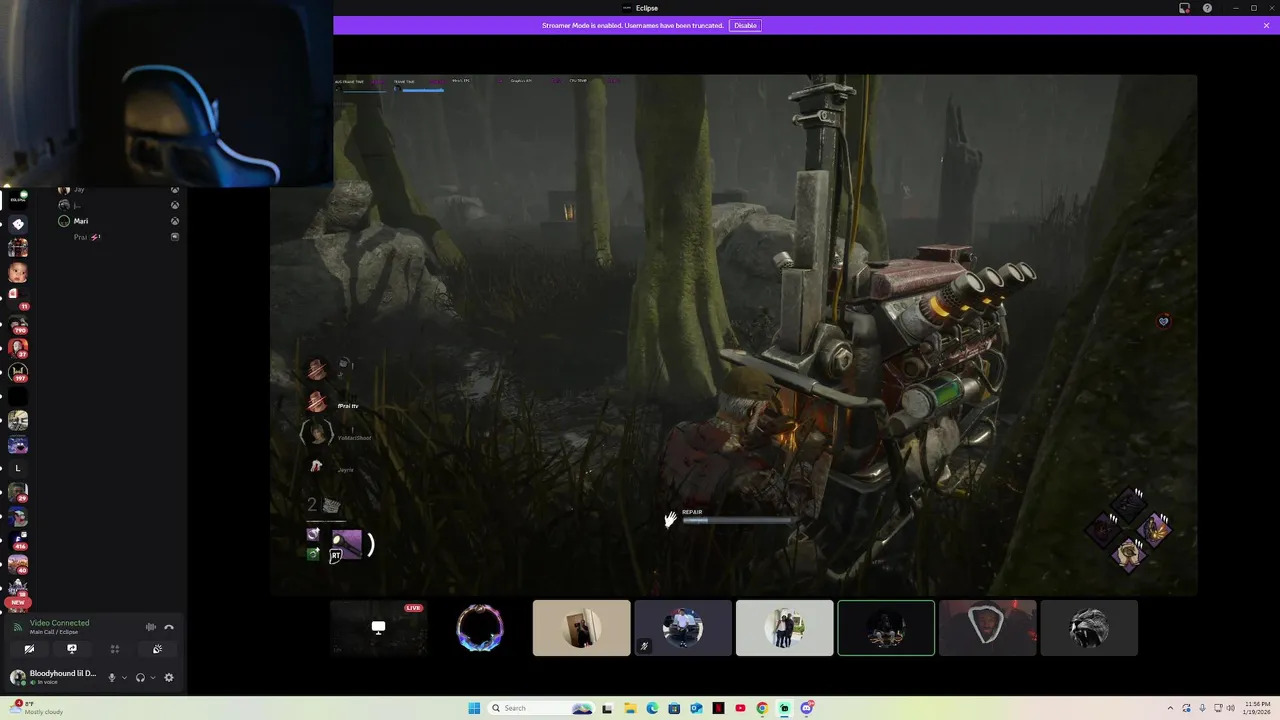Viewport: 1280px width, 720px height.
Task: Open Outlook from taskbar
Action: [x=696, y=708]
